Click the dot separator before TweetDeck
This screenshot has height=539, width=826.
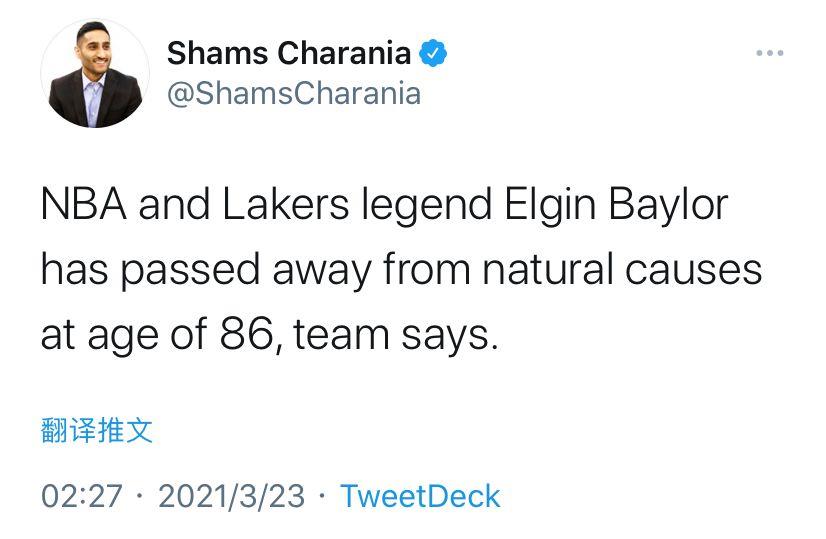point(322,496)
